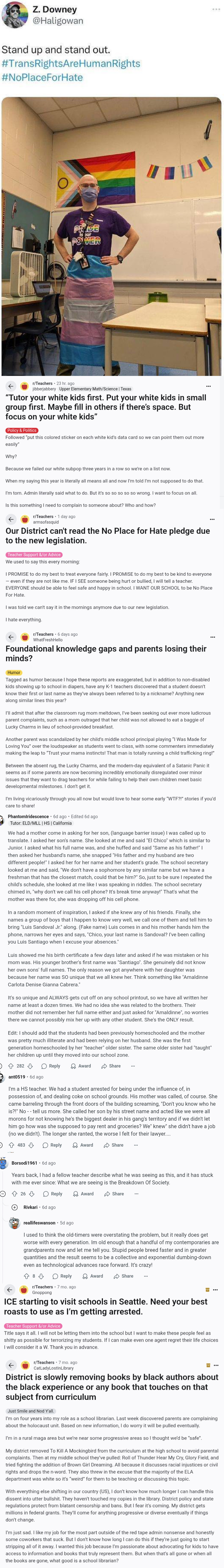
Task: Select the "Humor" flair tag
Action: click(13, 673)
